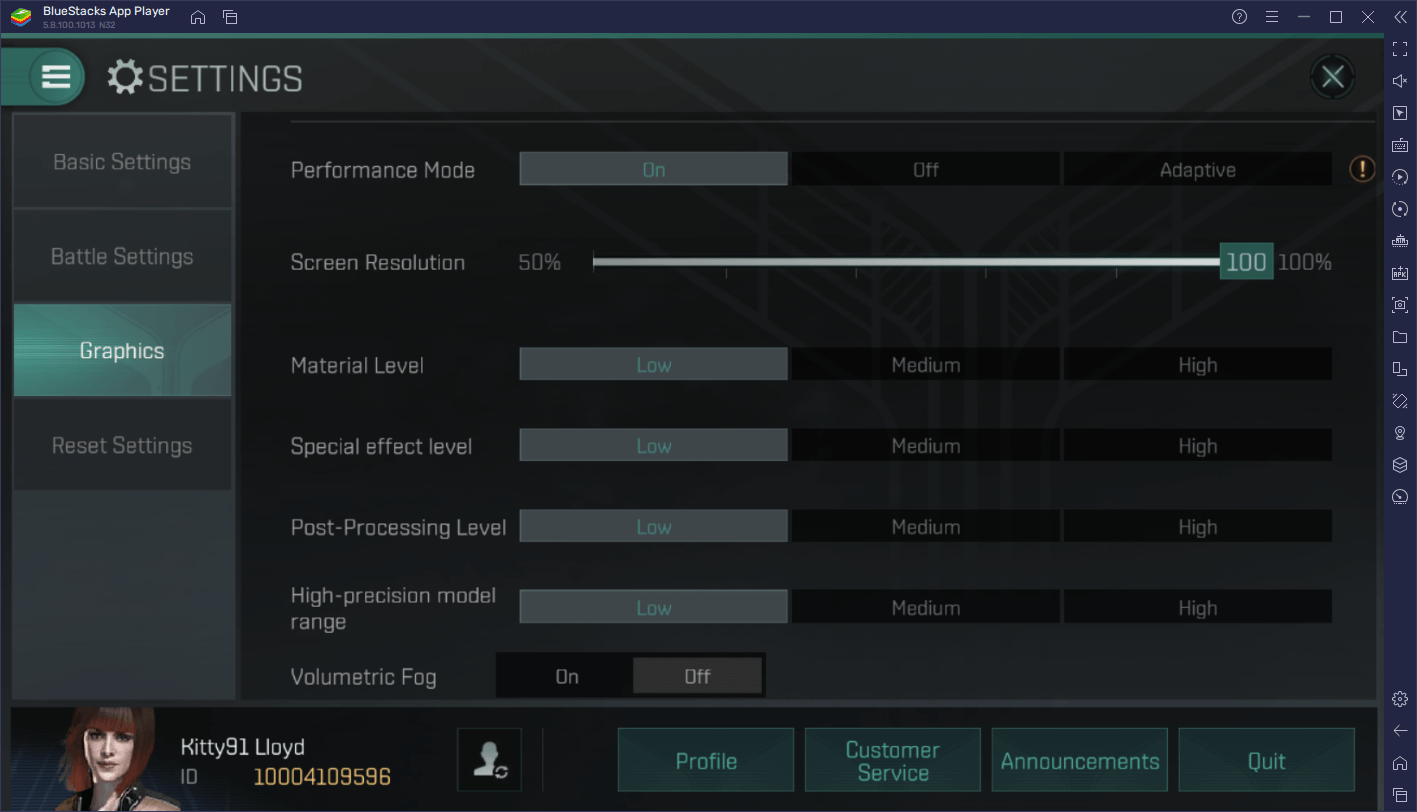Image resolution: width=1417 pixels, height=812 pixels.
Task: Open BlueStacks multi-instance tab icon
Action: pyautogui.click(x=230, y=17)
